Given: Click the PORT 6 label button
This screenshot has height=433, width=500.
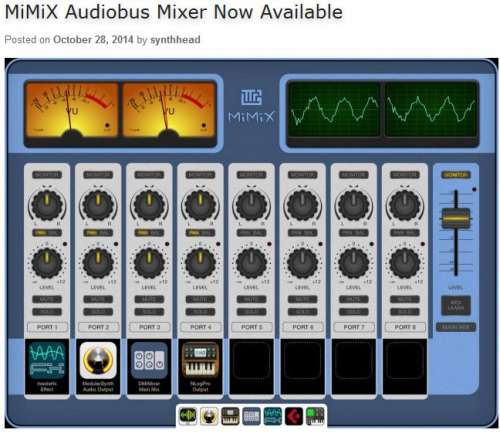Looking at the screenshot, I should tap(303, 327).
